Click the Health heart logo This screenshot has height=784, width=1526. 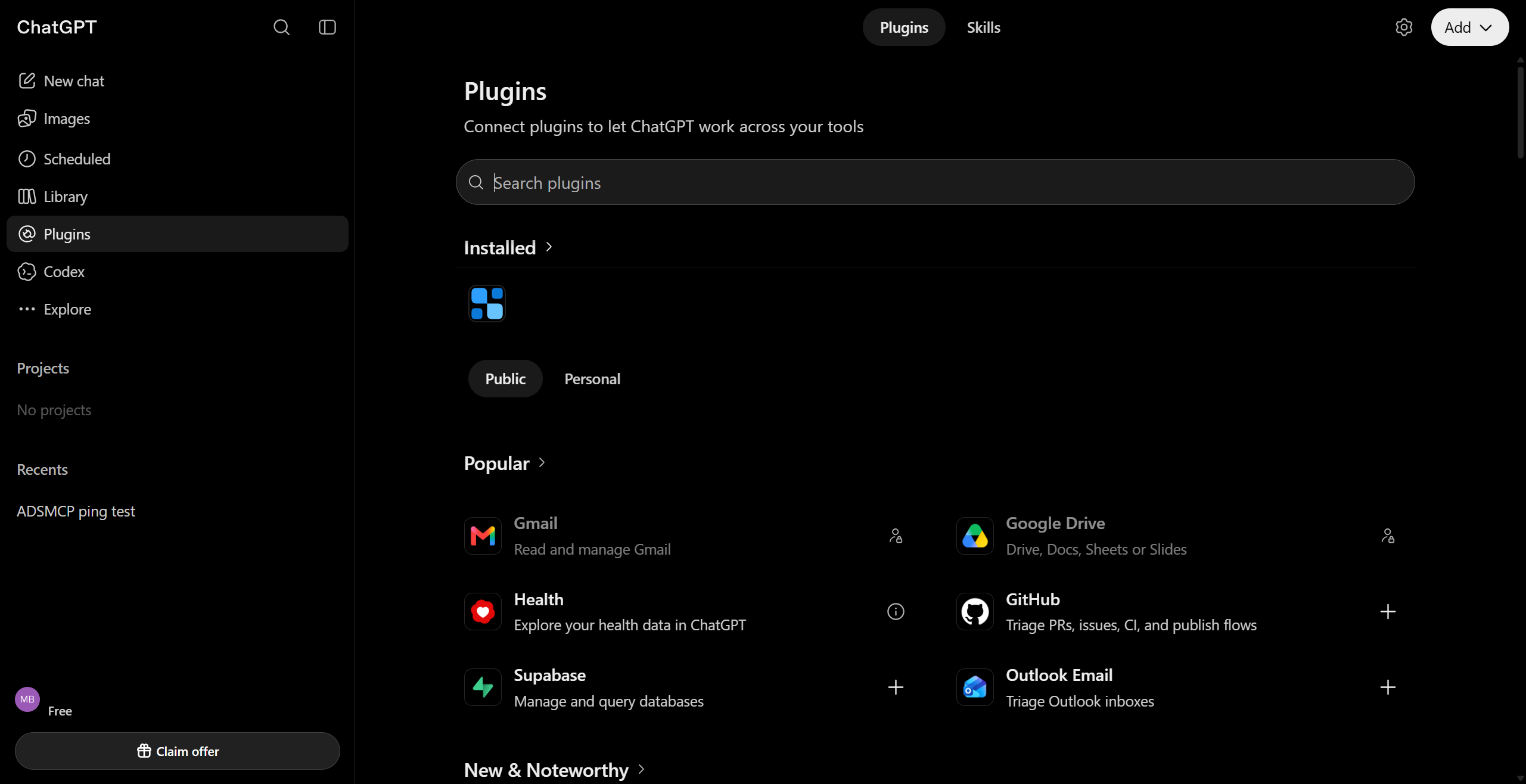[483, 611]
